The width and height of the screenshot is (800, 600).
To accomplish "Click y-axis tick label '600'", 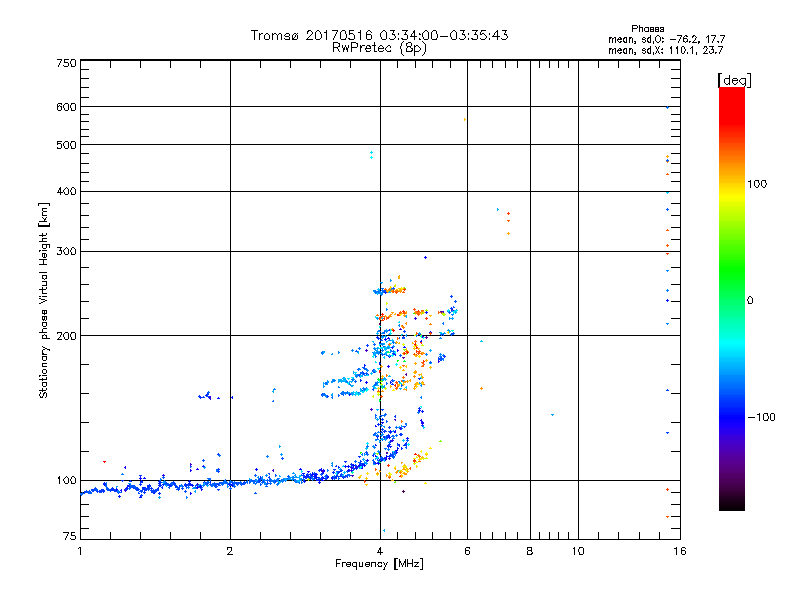I will 66,107.
